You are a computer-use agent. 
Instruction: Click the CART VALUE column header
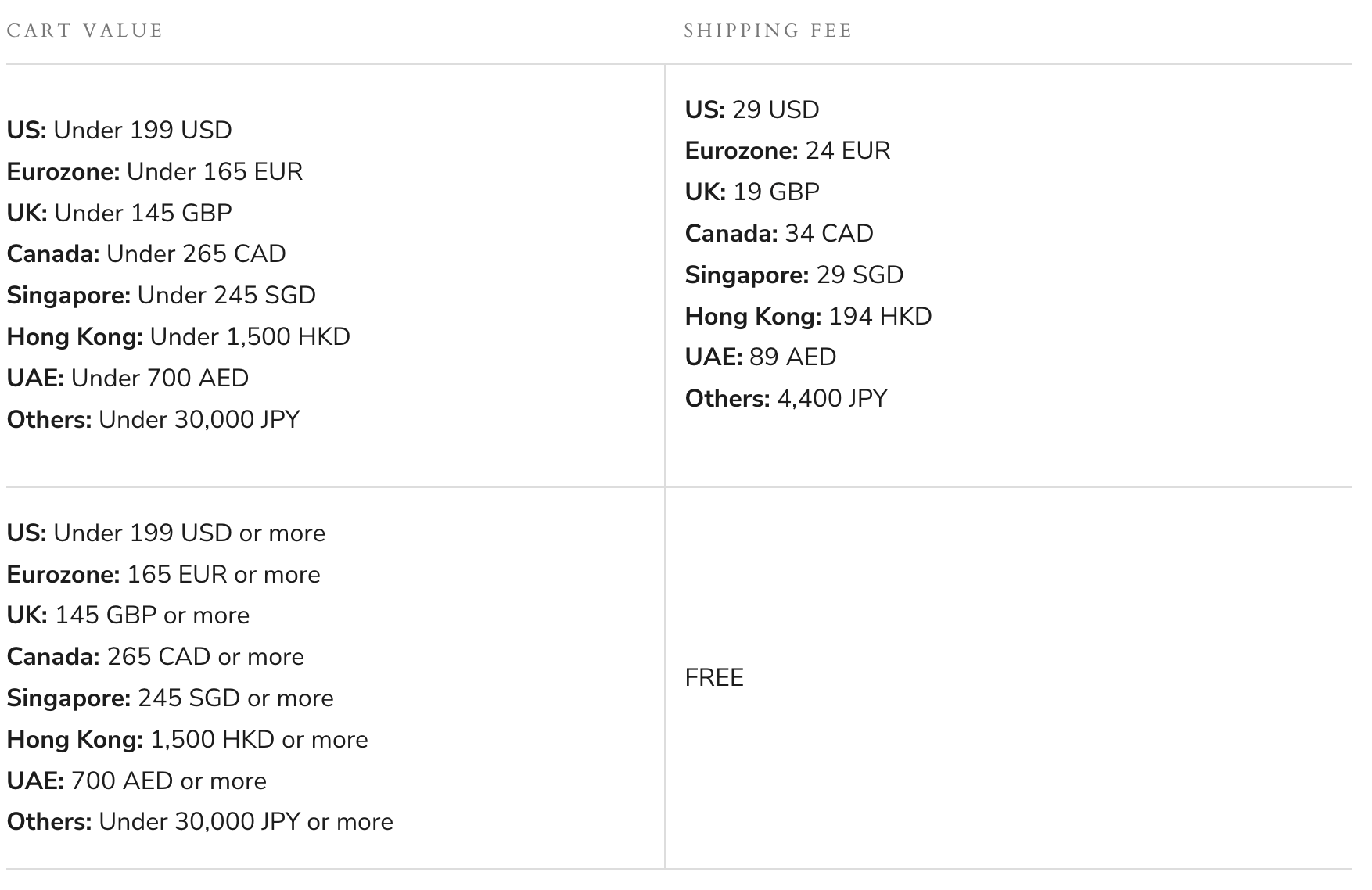[84, 31]
